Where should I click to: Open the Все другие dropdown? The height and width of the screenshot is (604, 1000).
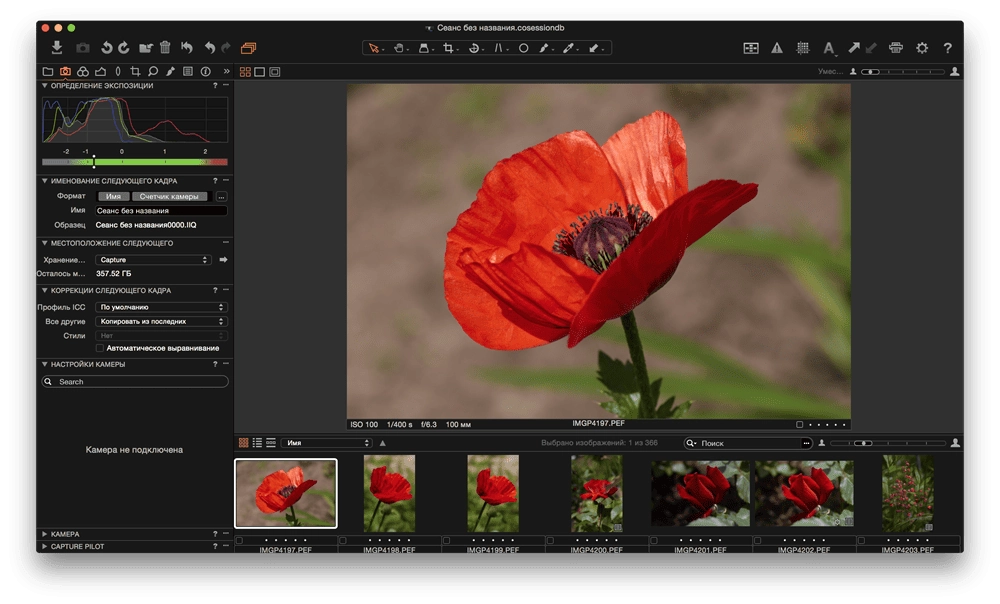coord(161,321)
